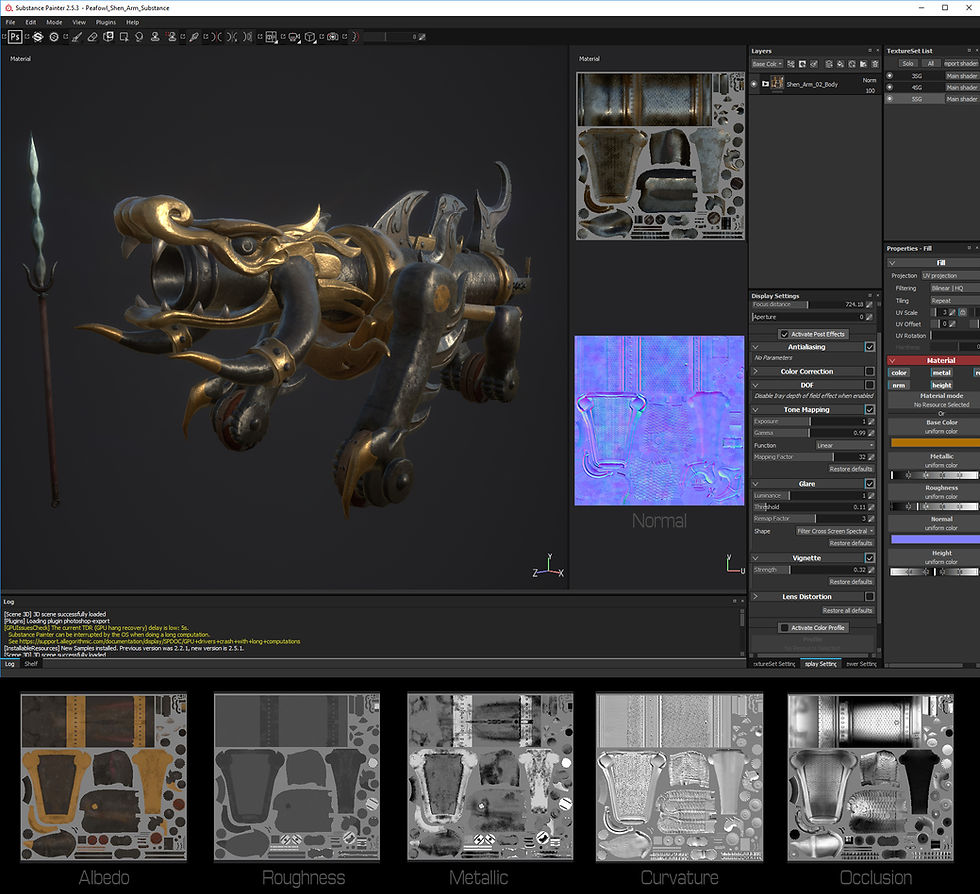The image size is (980, 894).
Task: Toggle the Activate Post Effects checkbox
Action: [784, 334]
